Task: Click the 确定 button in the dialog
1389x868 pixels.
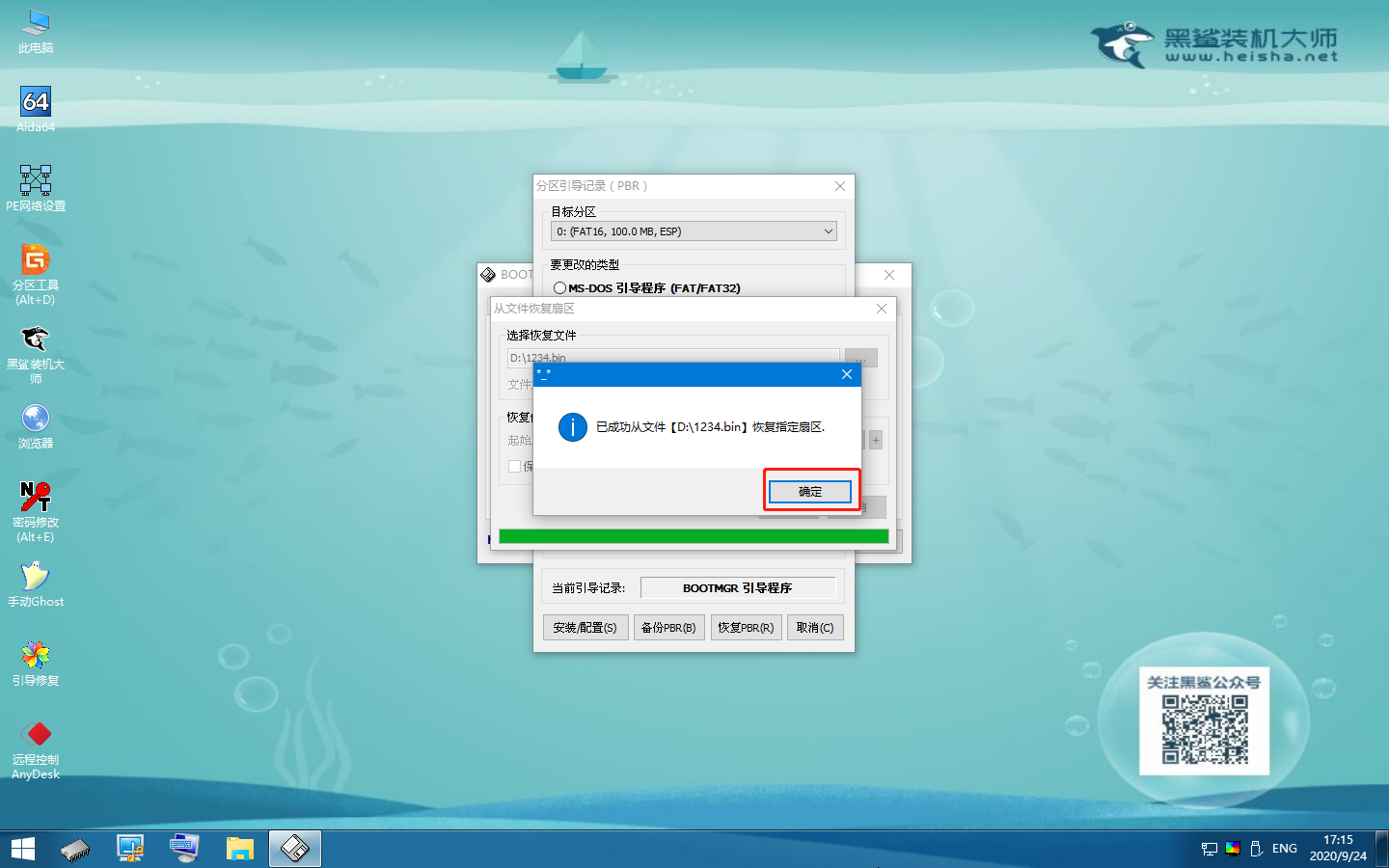Action: pos(810,492)
